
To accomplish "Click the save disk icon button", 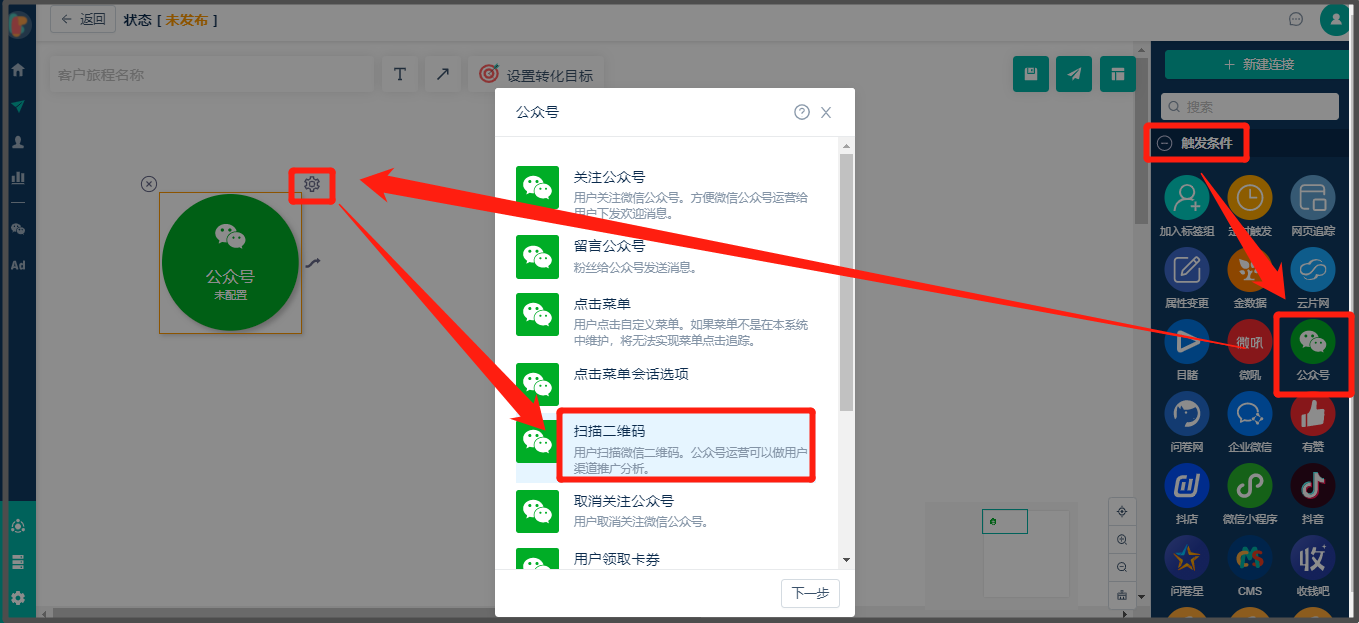I will tap(1031, 74).
